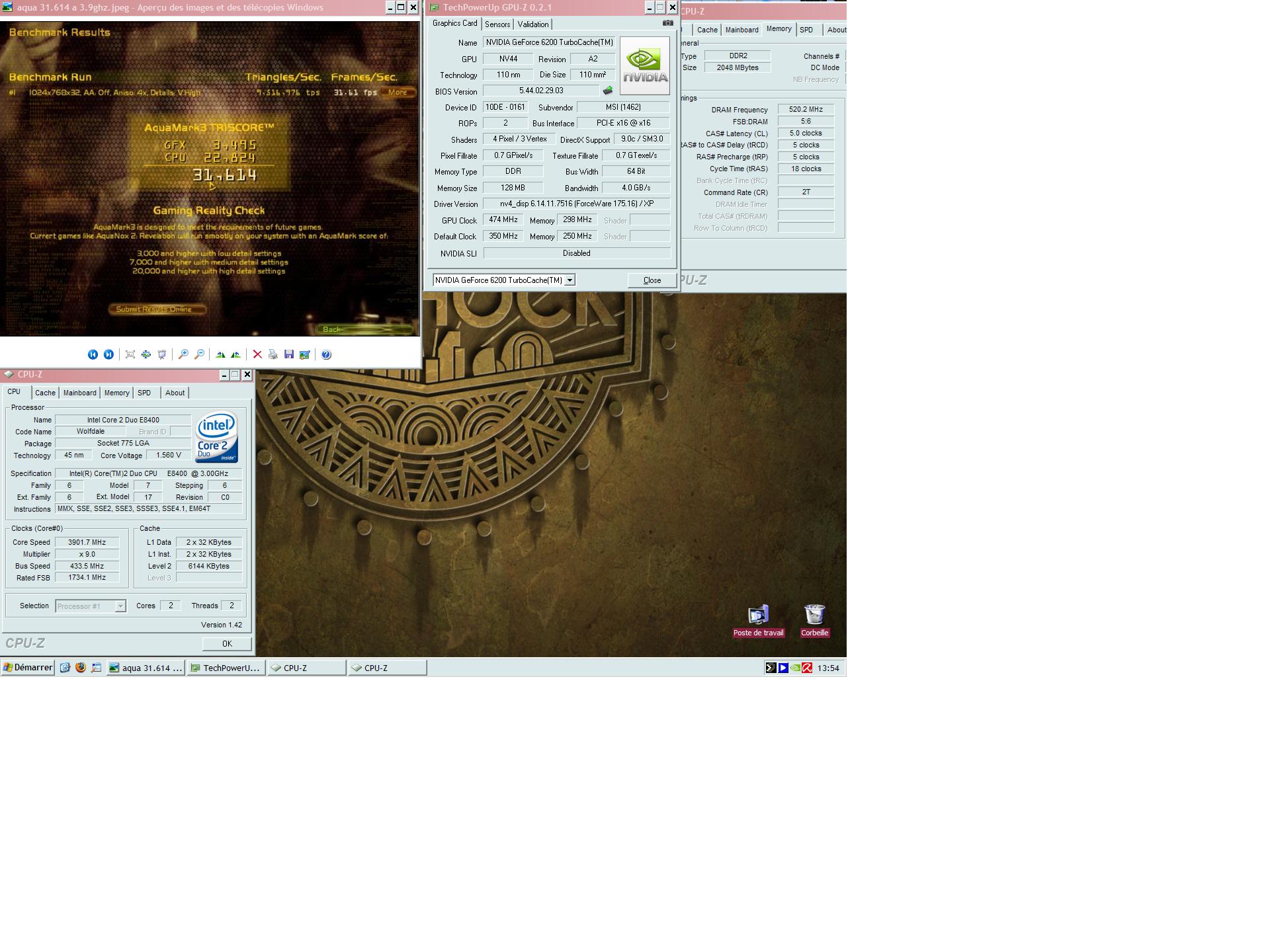Open the Mainboard tab in the front CPU-Z window
This screenshot has height=952, width=1270.
[x=79, y=393]
